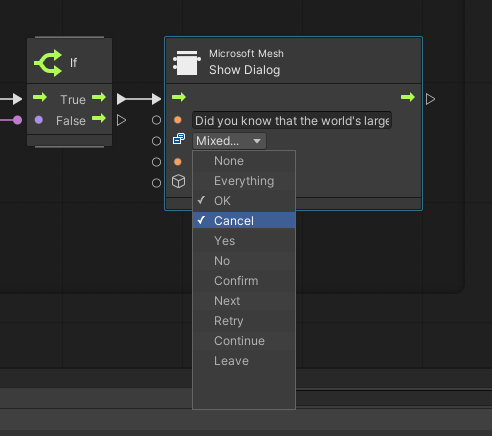Uncheck the Cancel option in dropdown

pyautogui.click(x=244, y=220)
